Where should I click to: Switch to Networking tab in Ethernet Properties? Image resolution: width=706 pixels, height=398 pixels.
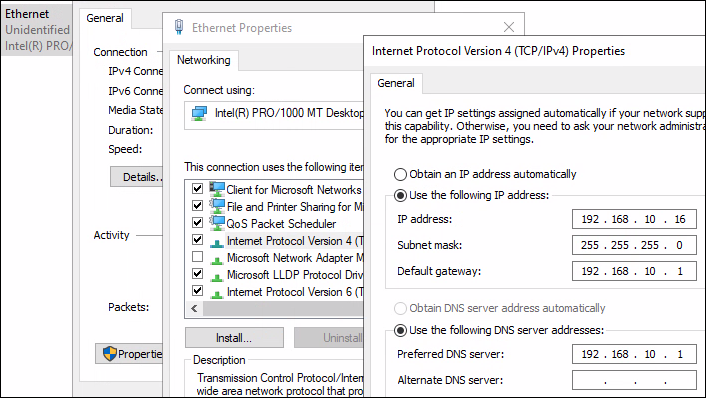(204, 60)
